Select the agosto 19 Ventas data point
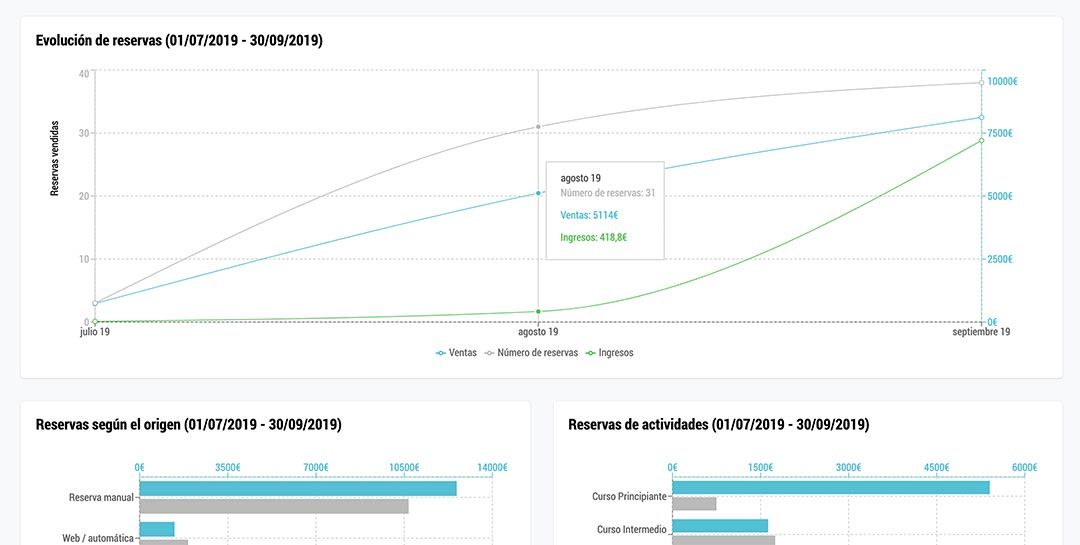 tap(538, 193)
